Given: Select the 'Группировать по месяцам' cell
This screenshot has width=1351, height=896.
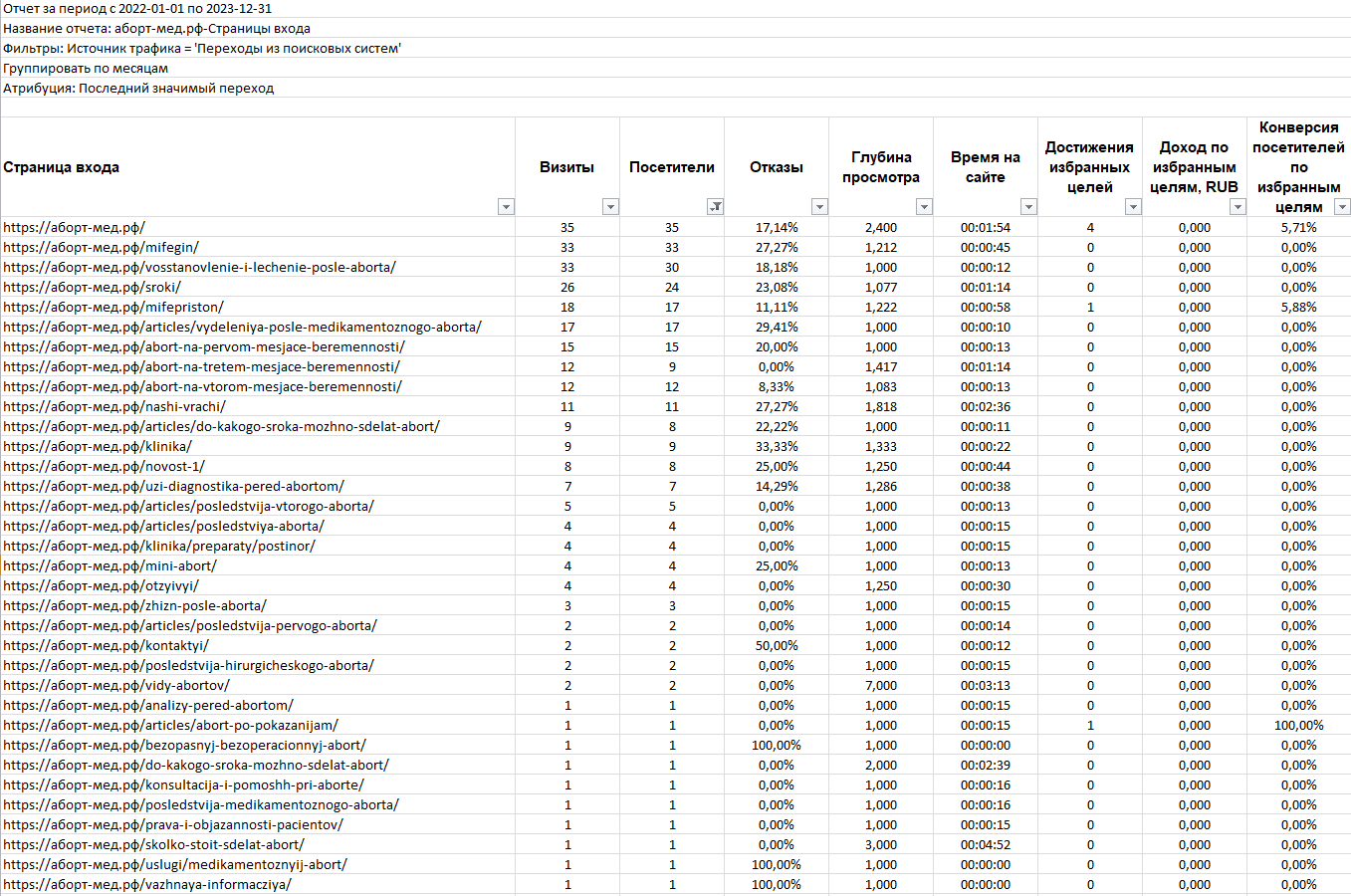Looking at the screenshot, I should tap(86, 69).
